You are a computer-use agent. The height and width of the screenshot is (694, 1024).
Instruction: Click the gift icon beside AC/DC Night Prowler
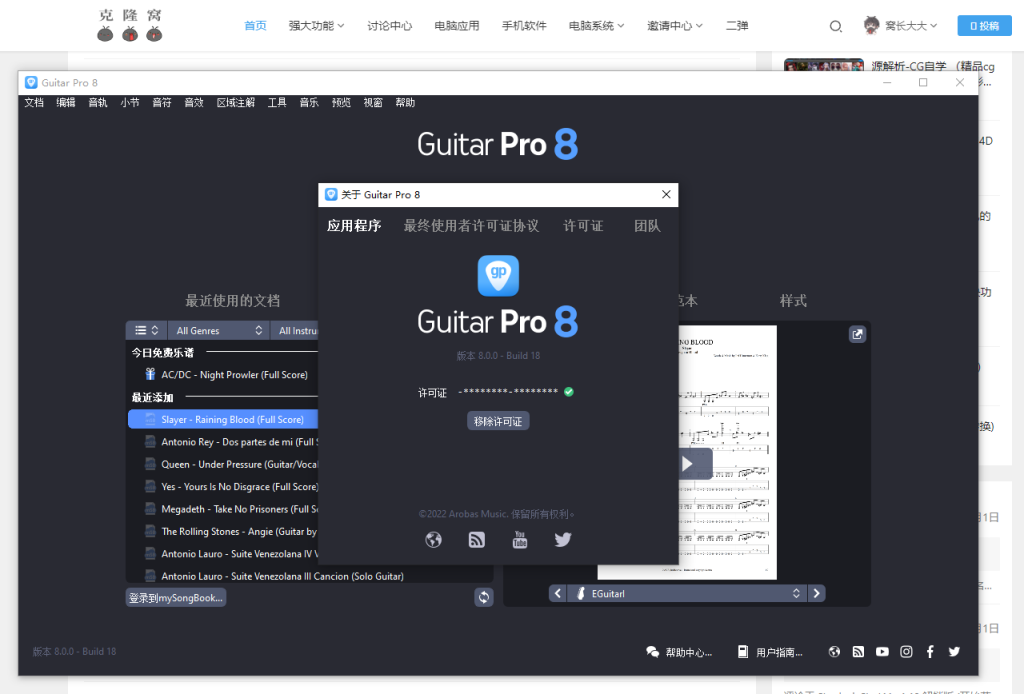click(x=150, y=374)
